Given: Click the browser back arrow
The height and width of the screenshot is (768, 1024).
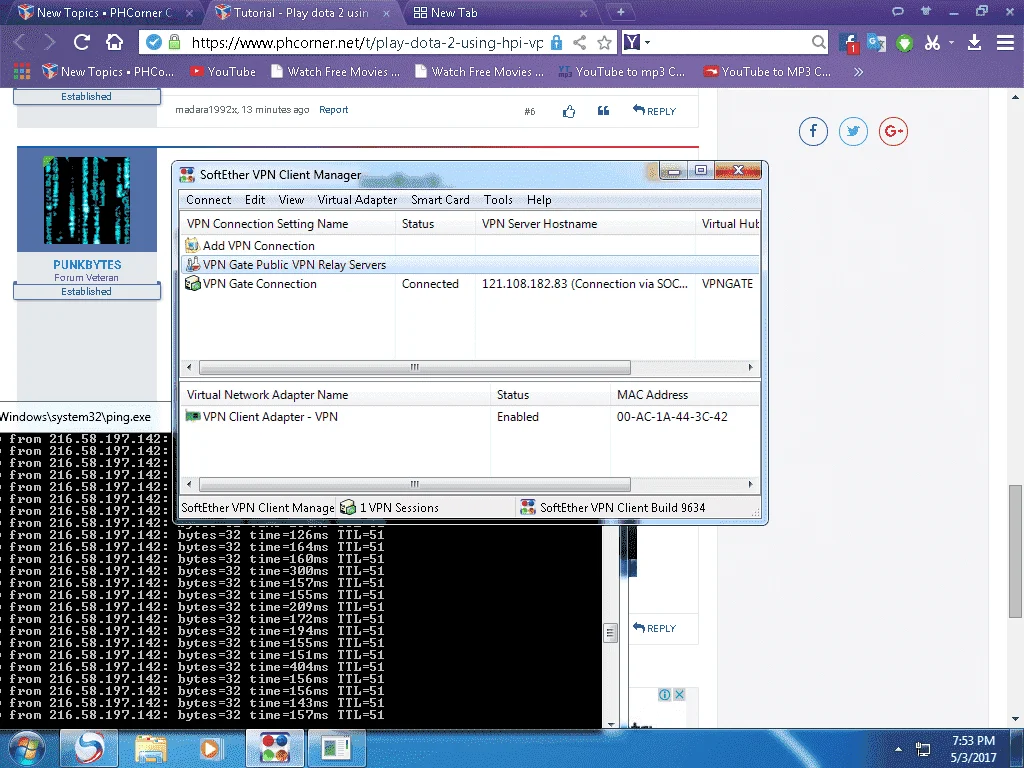Looking at the screenshot, I should pyautogui.click(x=20, y=42).
